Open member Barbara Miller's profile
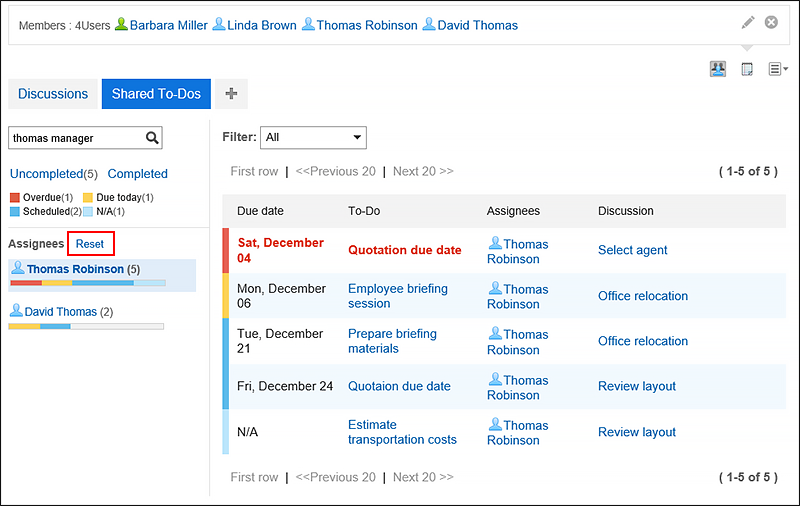Image resolution: width=800 pixels, height=506 pixels. click(x=168, y=26)
